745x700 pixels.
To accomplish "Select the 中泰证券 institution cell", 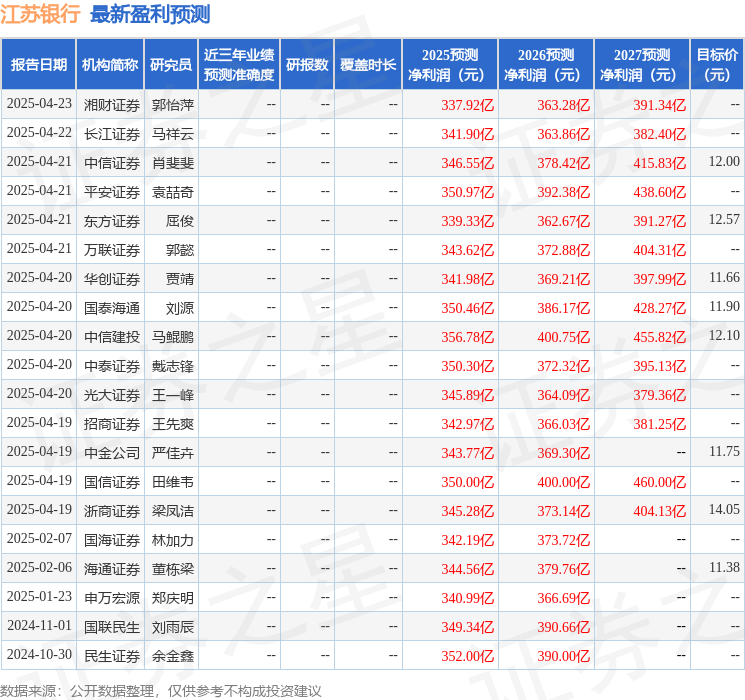I will pos(112,366).
